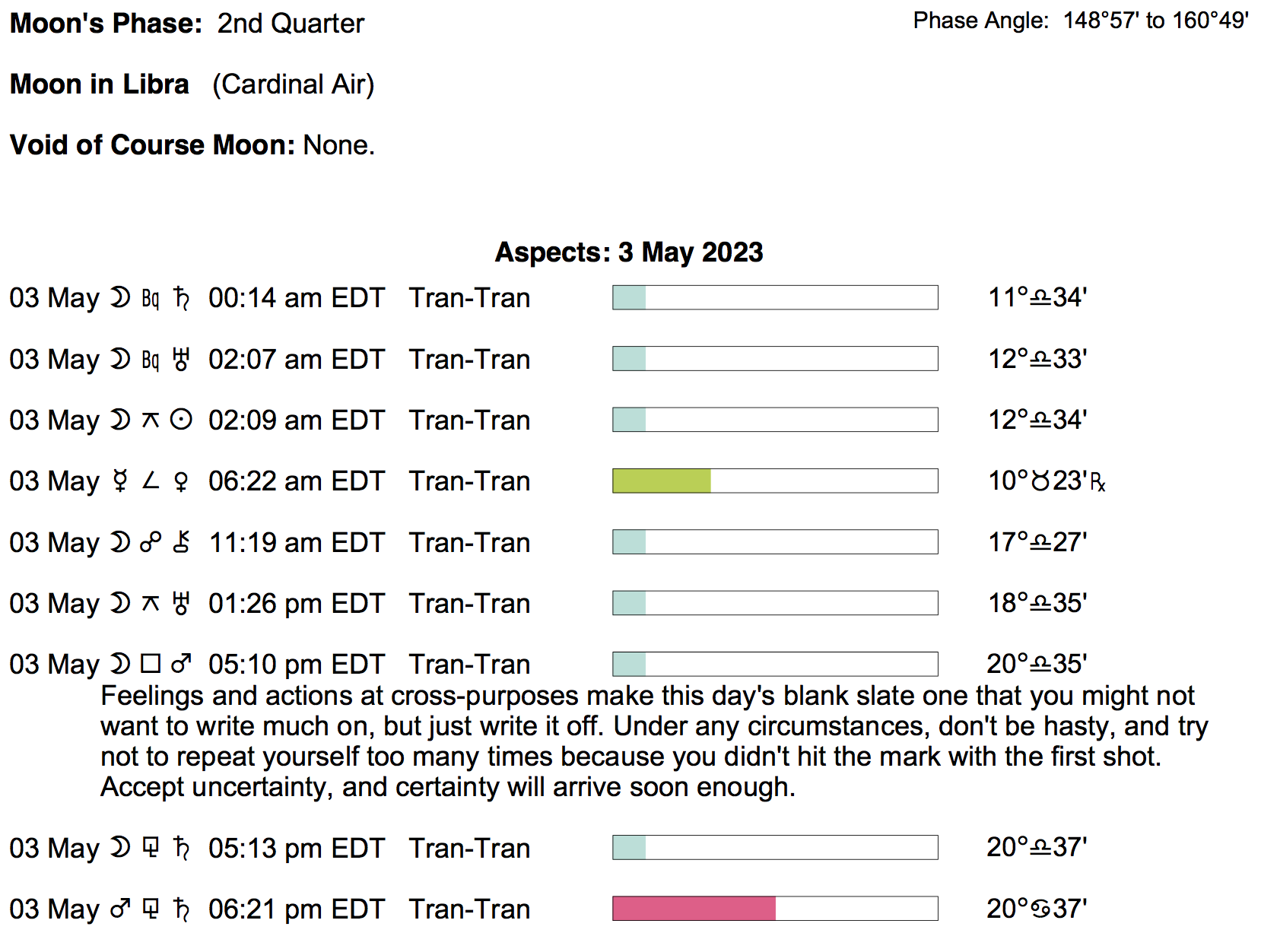Click the "Moon in Libra" heading

(x=99, y=84)
